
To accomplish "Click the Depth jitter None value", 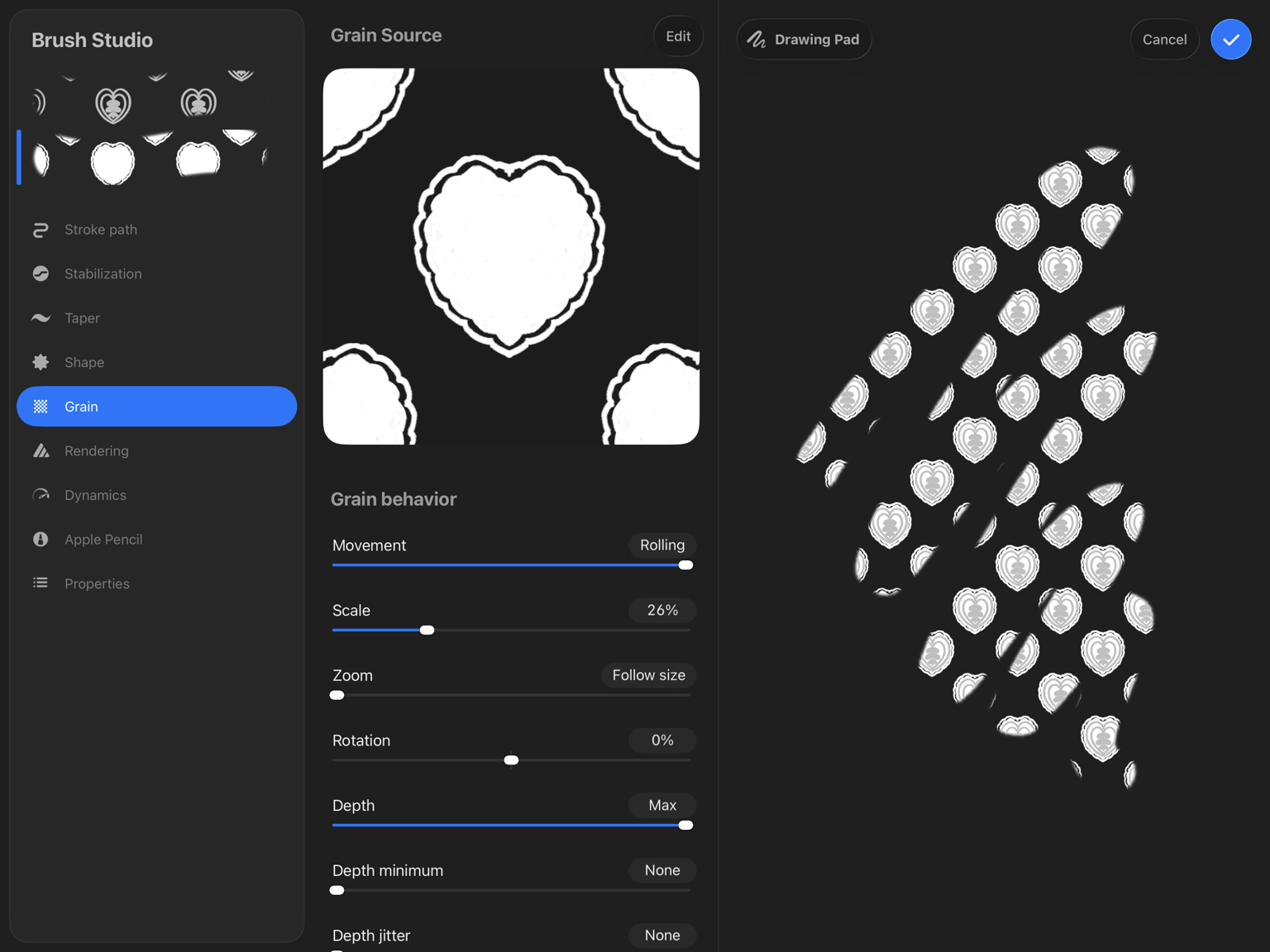I will 662,935.
